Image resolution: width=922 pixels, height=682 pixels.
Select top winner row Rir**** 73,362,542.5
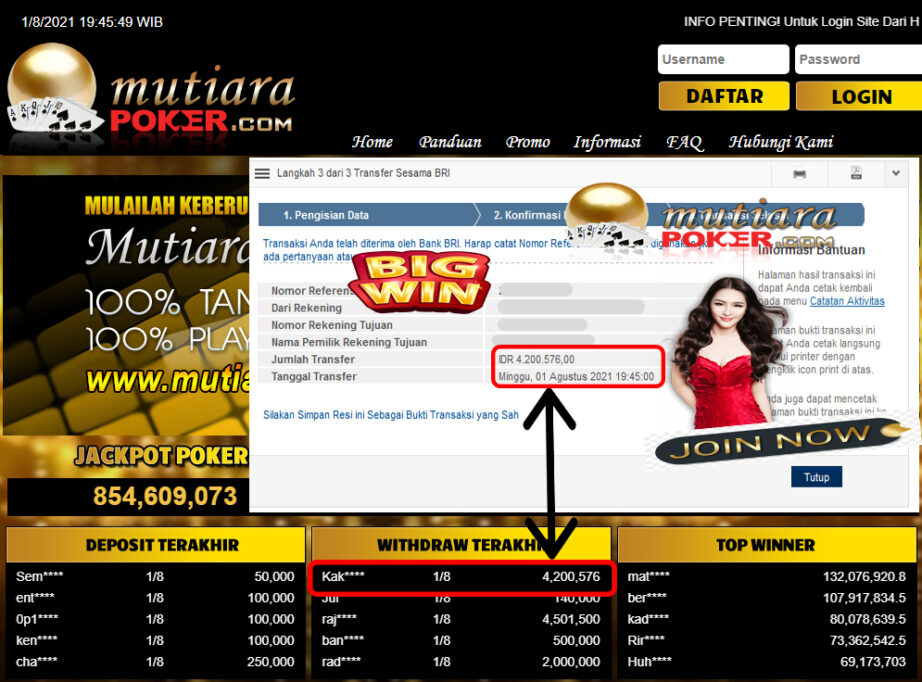tap(767, 640)
